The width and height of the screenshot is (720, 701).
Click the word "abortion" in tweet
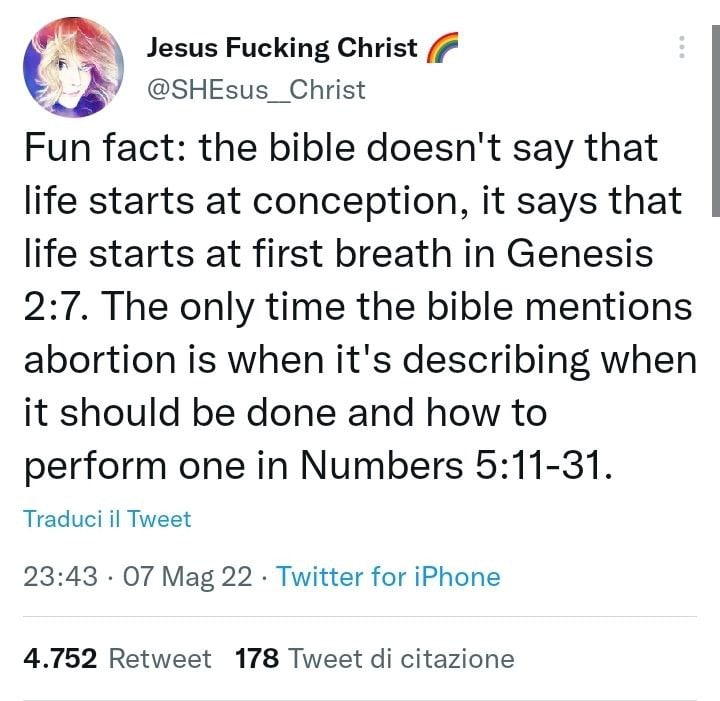[x=100, y=359]
